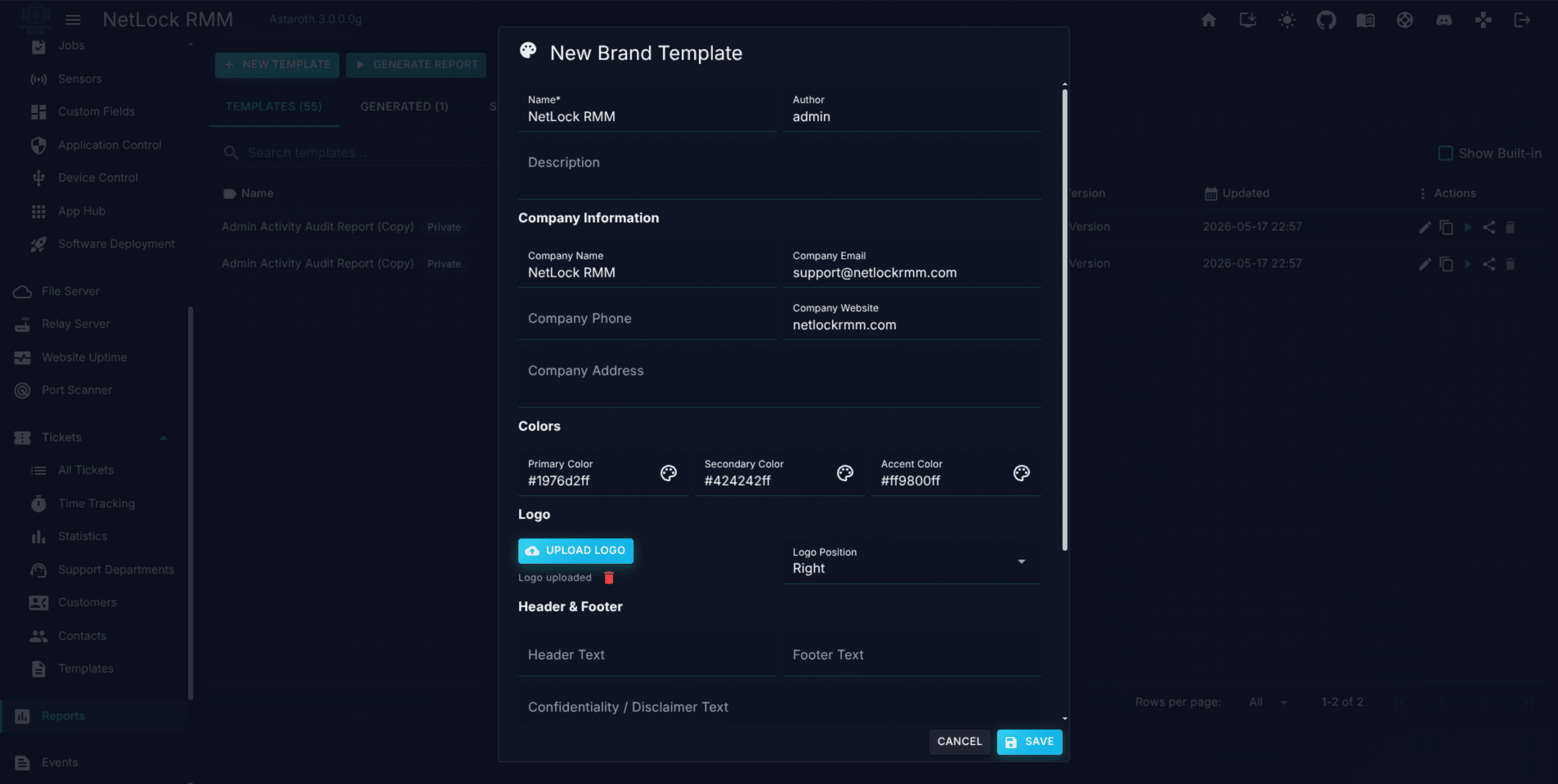
Task: Click the New Template button
Action: tap(277, 65)
